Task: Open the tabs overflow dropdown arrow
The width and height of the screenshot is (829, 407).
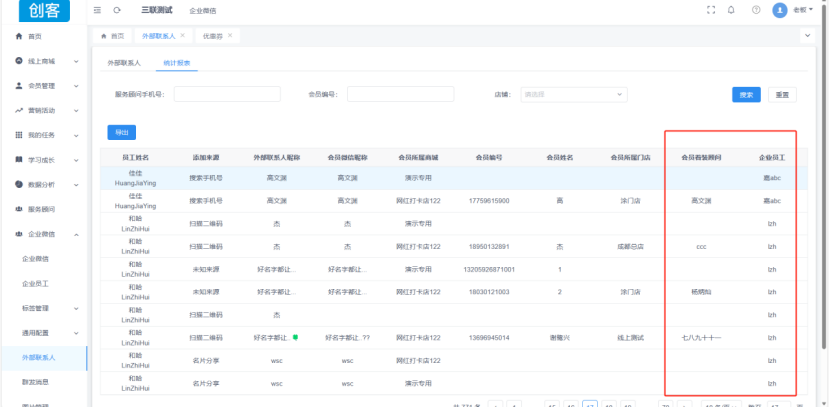Action: point(807,35)
